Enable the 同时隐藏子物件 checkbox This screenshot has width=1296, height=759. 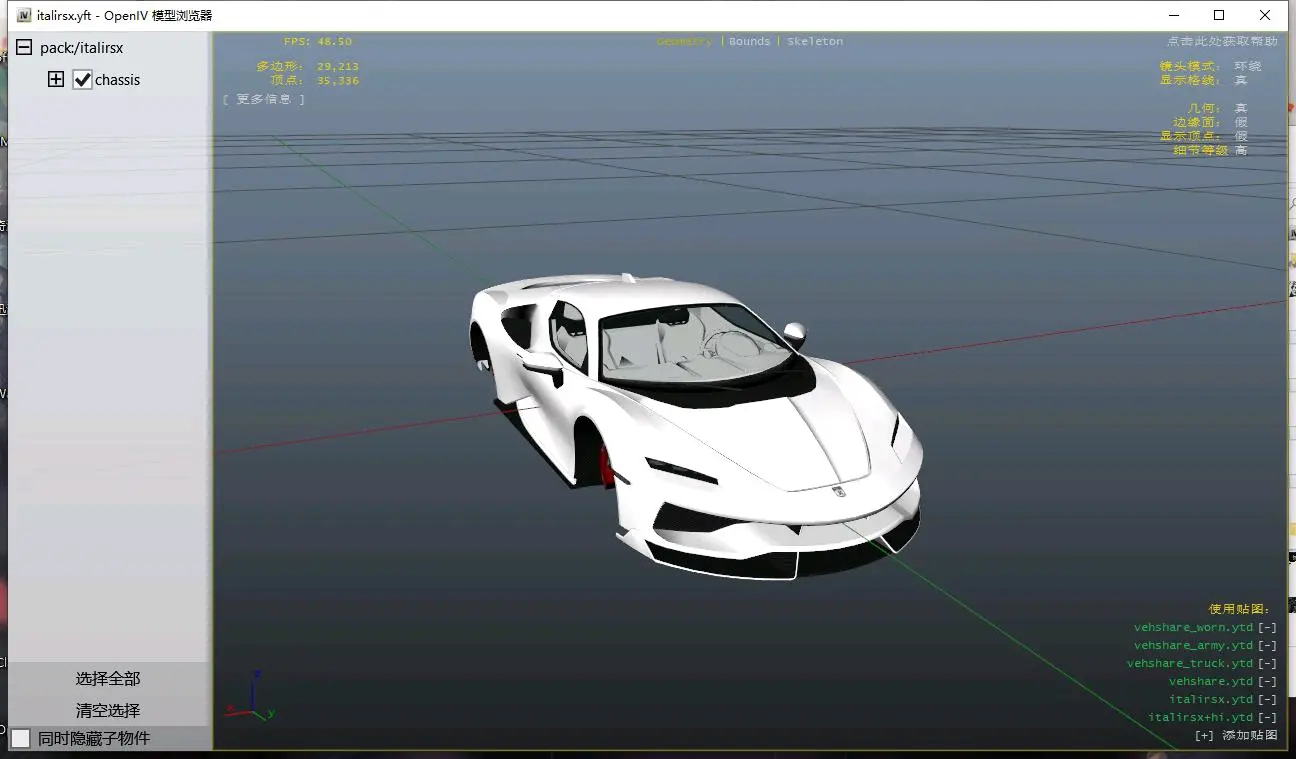(x=21, y=738)
